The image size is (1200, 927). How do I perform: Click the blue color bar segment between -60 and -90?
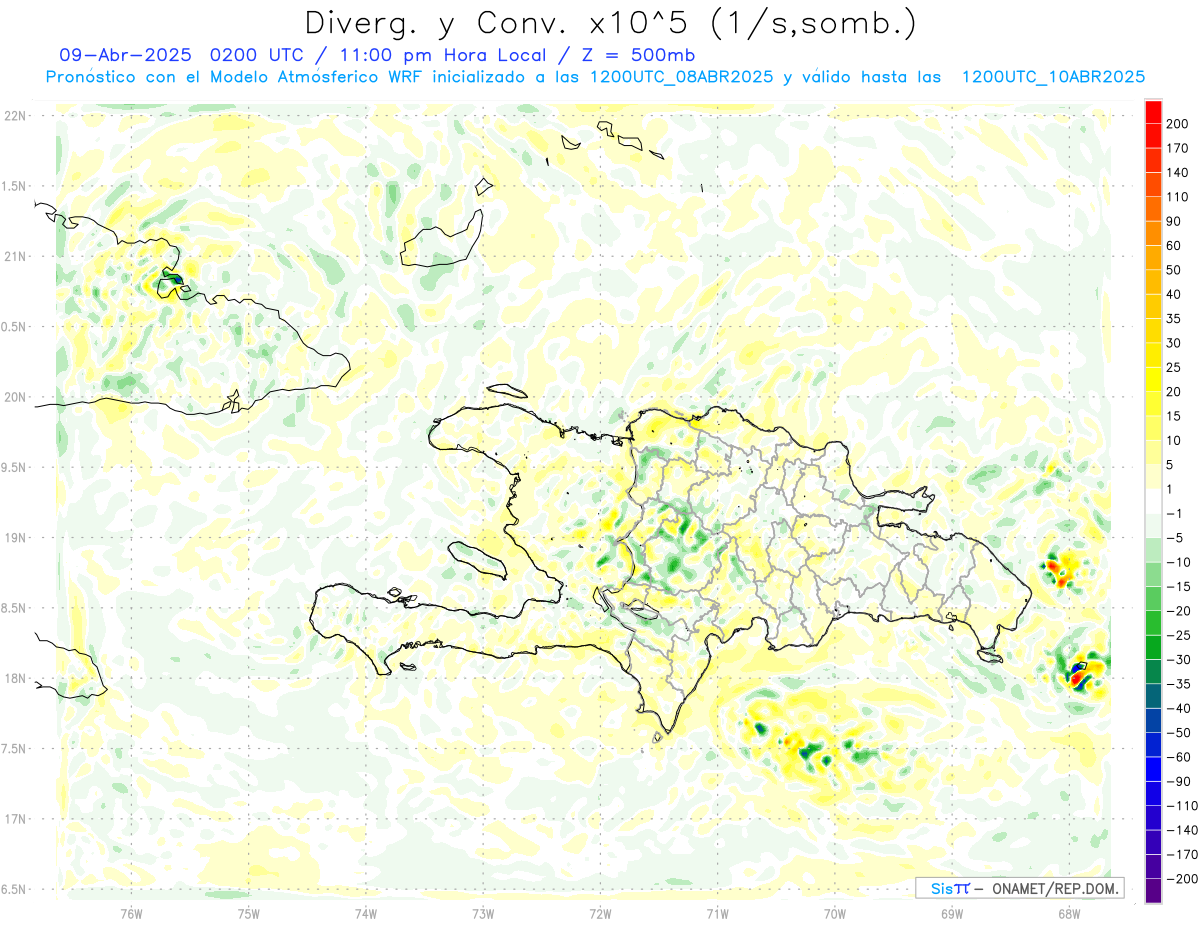point(1153,769)
